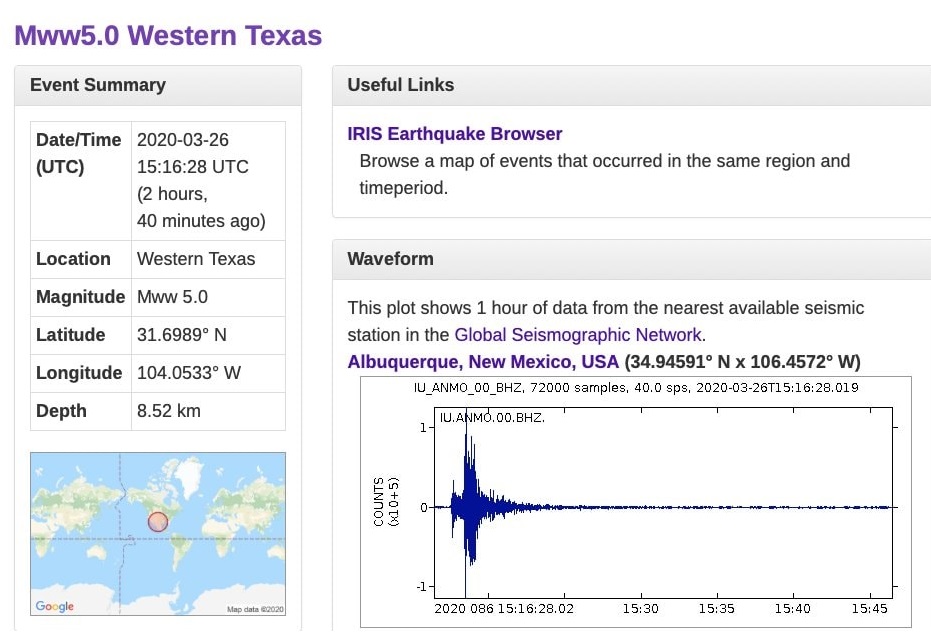The height and width of the screenshot is (641, 931).
Task: Click the Mww5.0 Western Texas page title
Action: pos(168,35)
